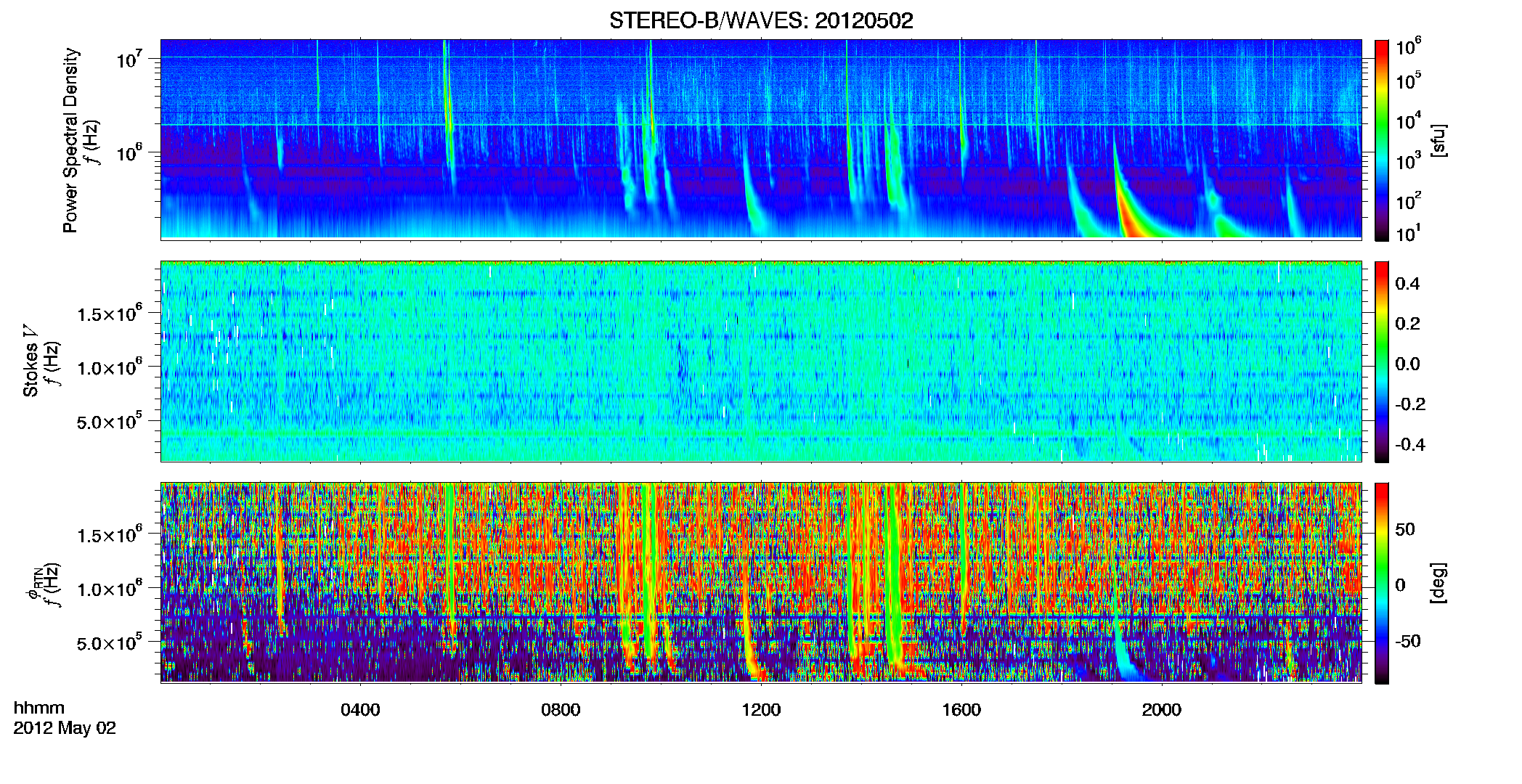
Task: Click the Power Spectral Density spectrogram panel
Action: (x=761, y=139)
